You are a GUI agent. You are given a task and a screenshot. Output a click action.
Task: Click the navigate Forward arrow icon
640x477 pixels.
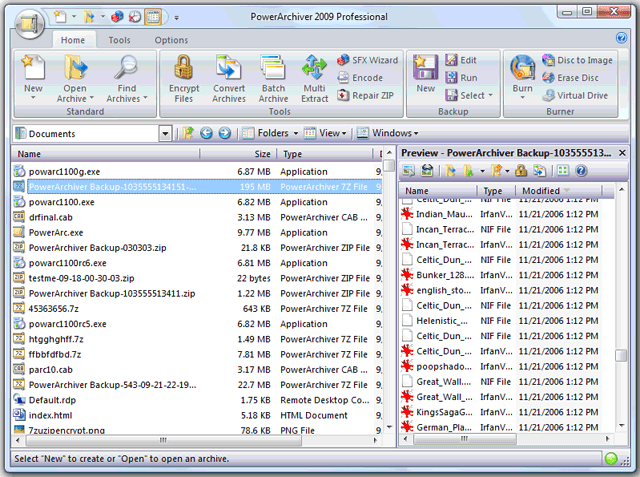224,133
